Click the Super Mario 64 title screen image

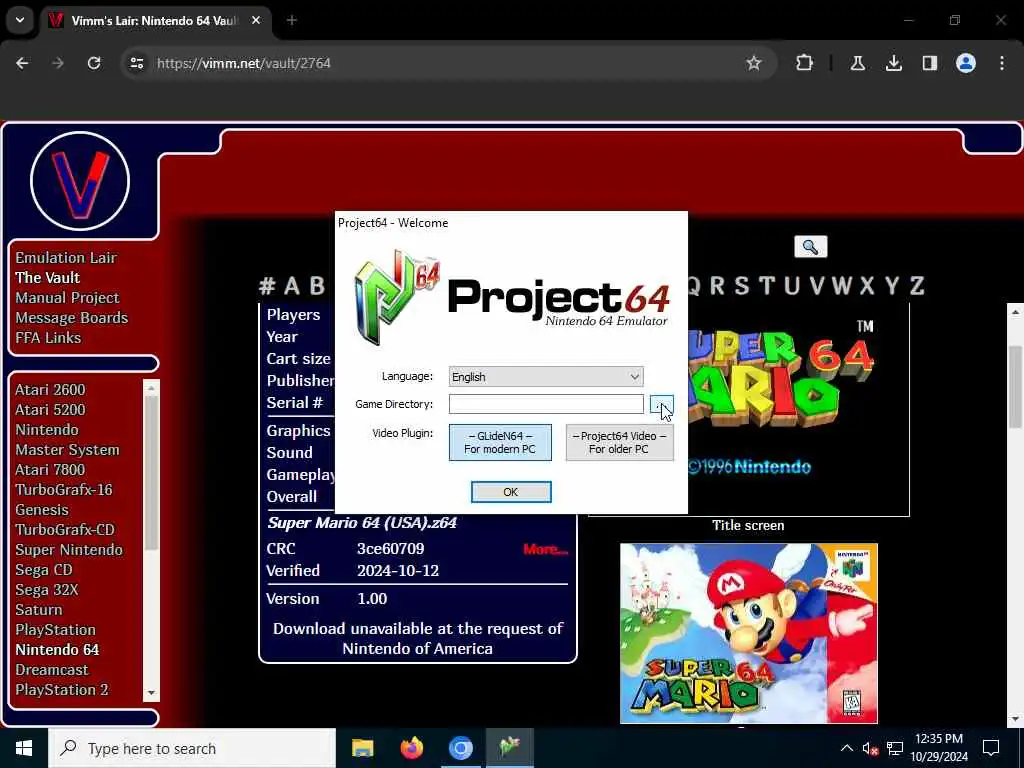point(798,408)
